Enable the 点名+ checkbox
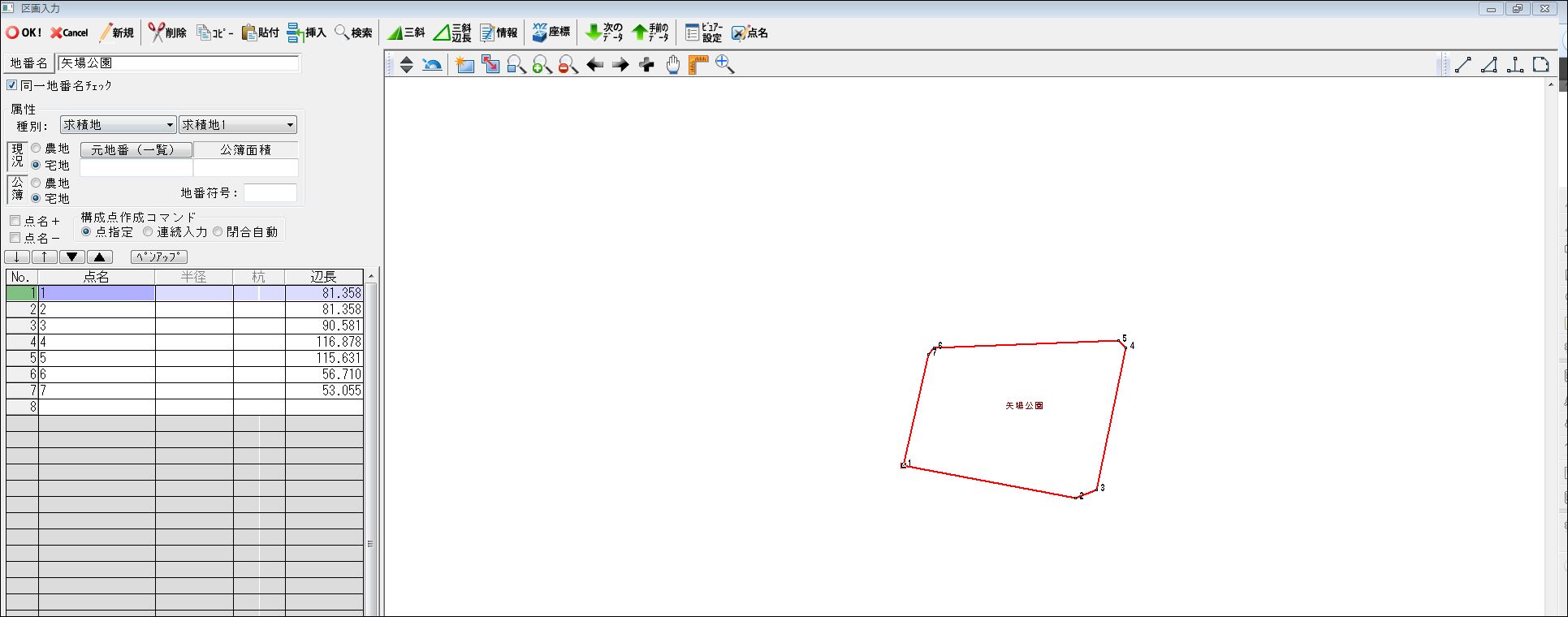 15,221
